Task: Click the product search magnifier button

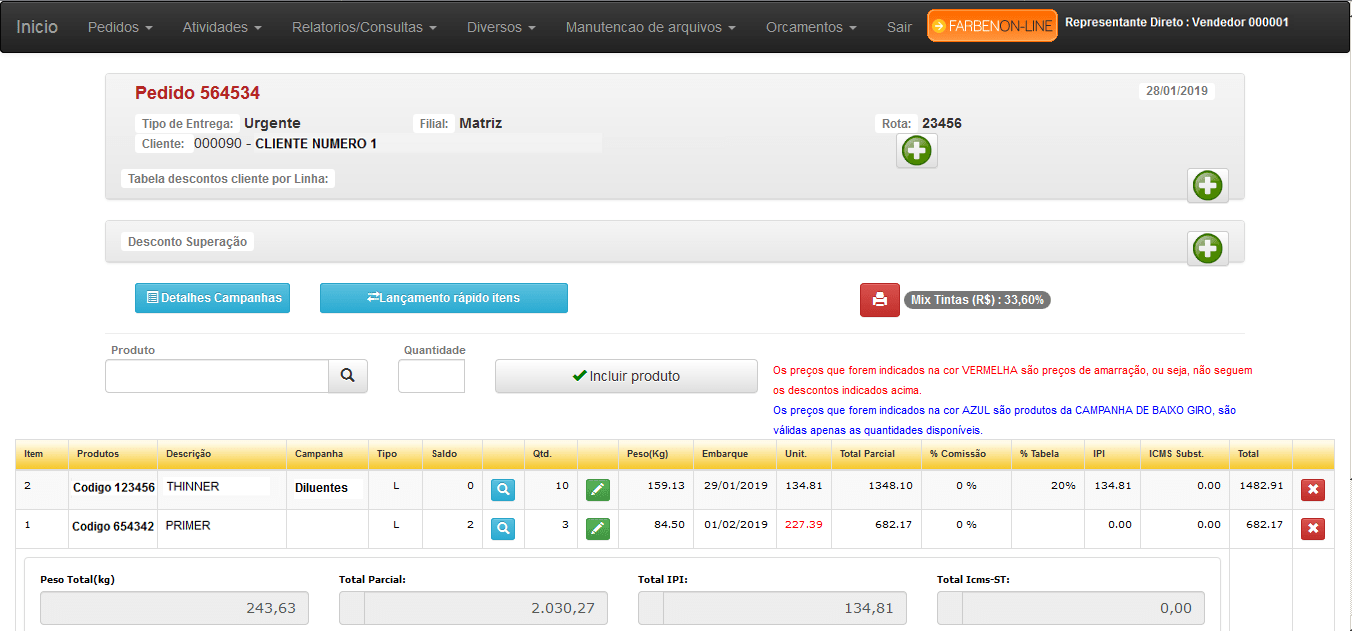Action: coord(347,376)
